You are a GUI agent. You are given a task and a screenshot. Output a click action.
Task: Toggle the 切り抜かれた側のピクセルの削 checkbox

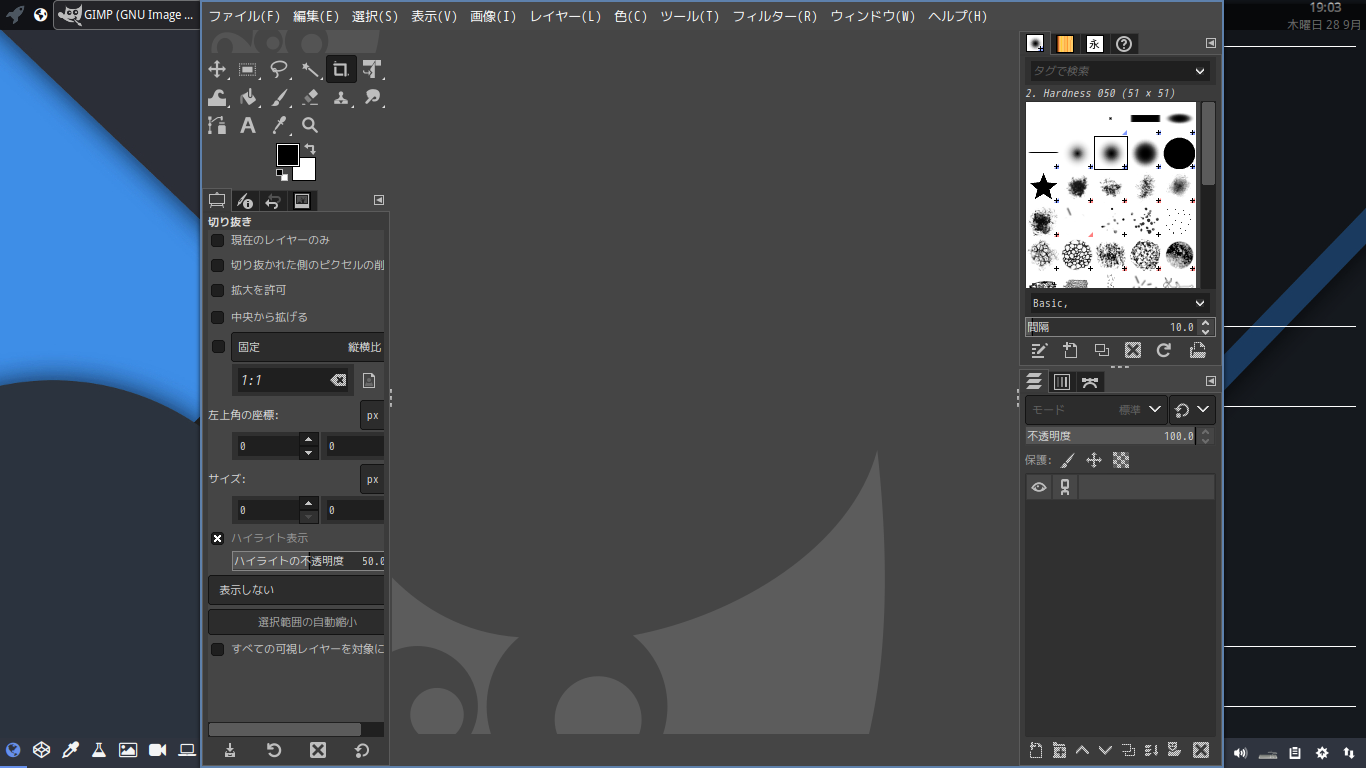click(217, 265)
